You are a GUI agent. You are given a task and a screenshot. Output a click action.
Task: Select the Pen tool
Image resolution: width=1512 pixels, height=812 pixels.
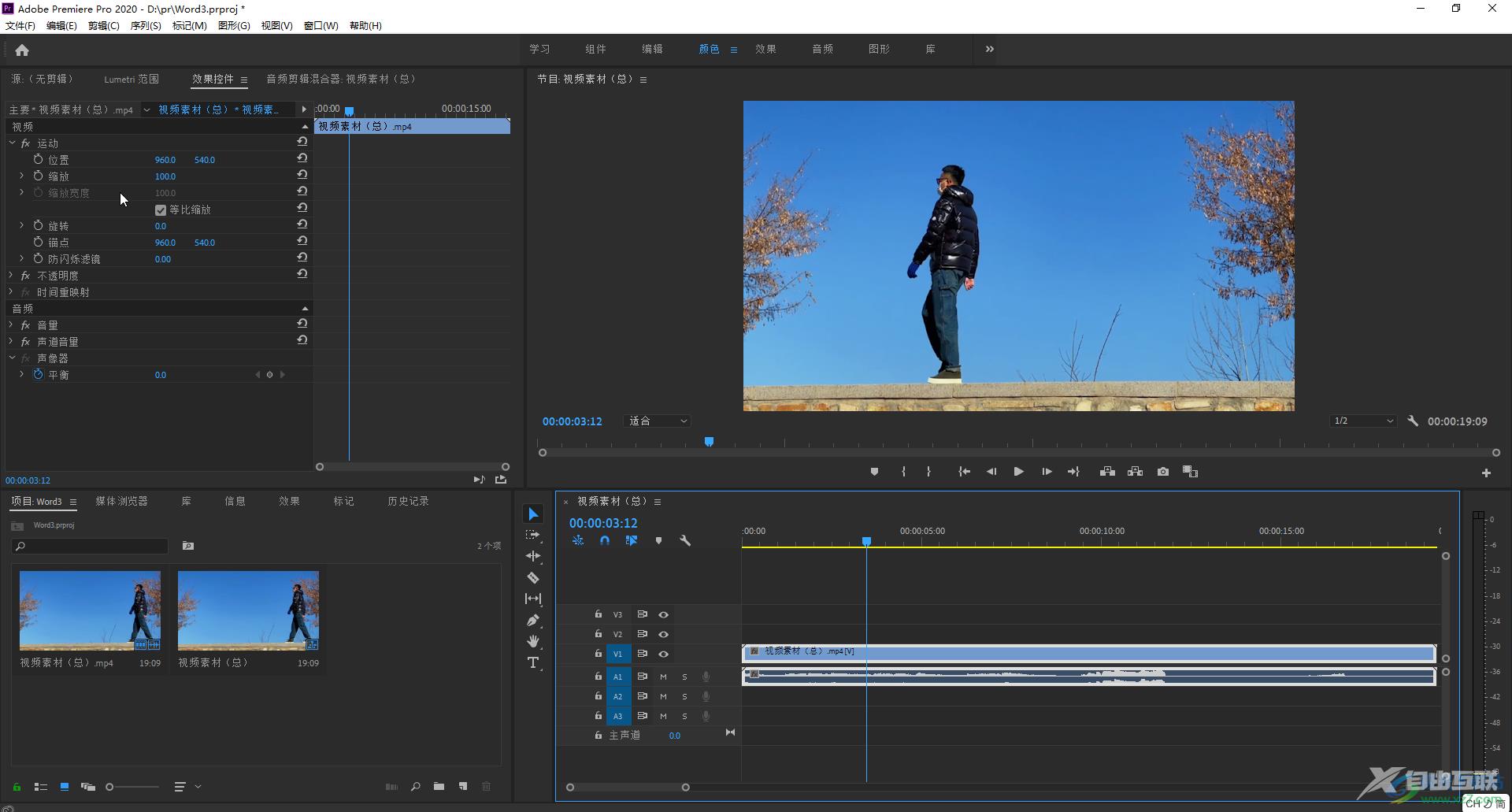pos(533,620)
